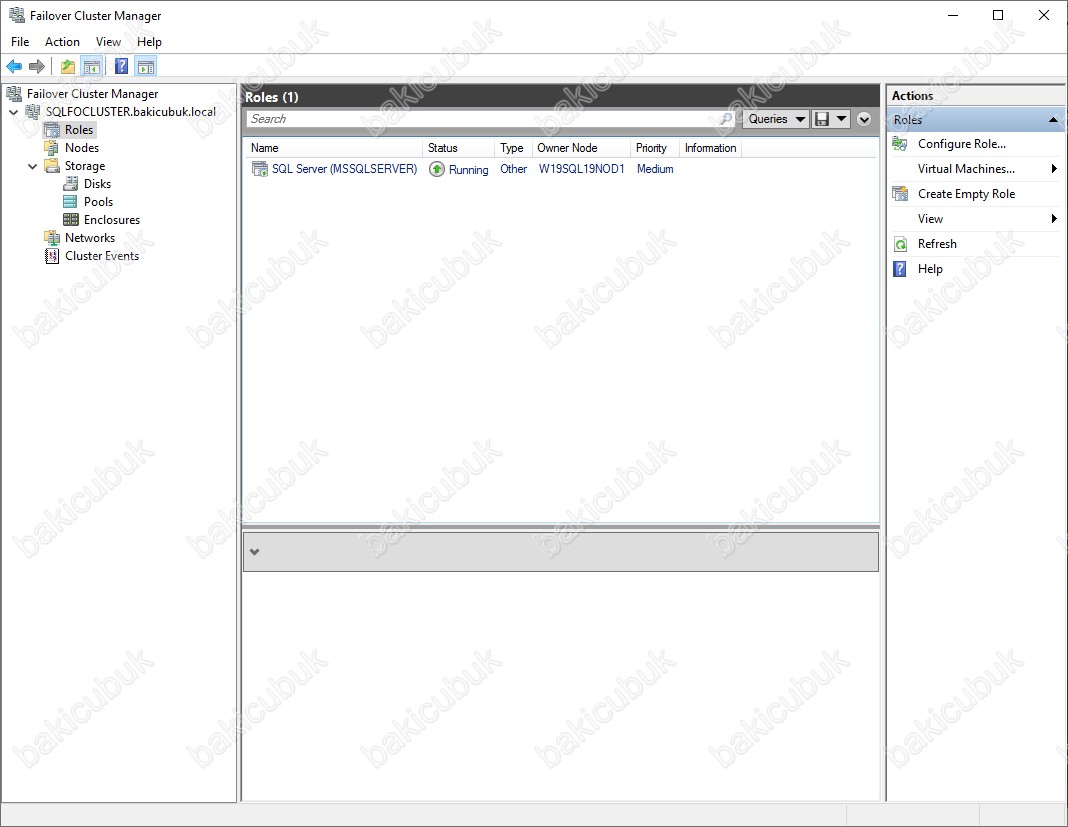Viewport: 1068px width, 827px height.
Task: Click the Networks icon in the tree
Action: click(52, 238)
